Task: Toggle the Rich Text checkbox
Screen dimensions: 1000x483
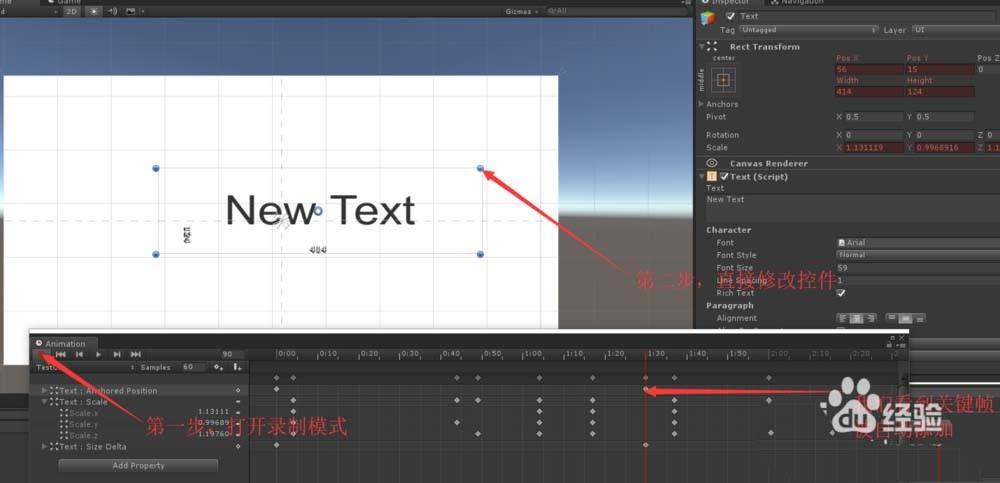Action: (841, 293)
